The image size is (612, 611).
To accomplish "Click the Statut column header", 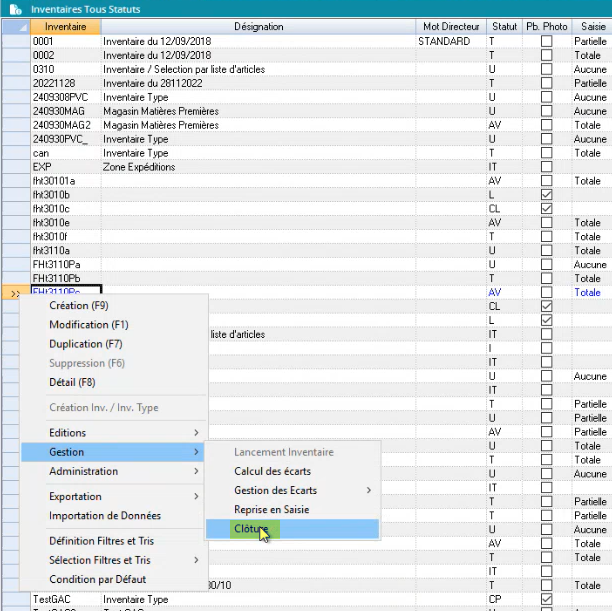I will 502,26.
